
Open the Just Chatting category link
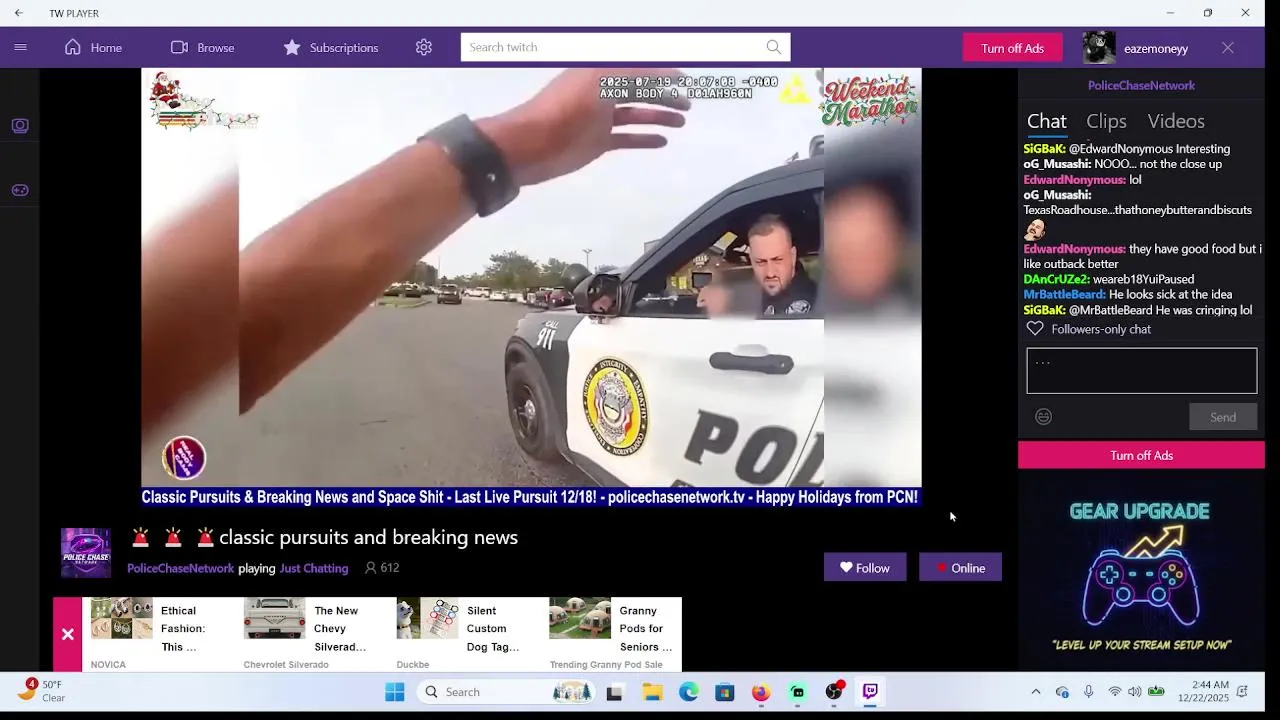click(314, 568)
